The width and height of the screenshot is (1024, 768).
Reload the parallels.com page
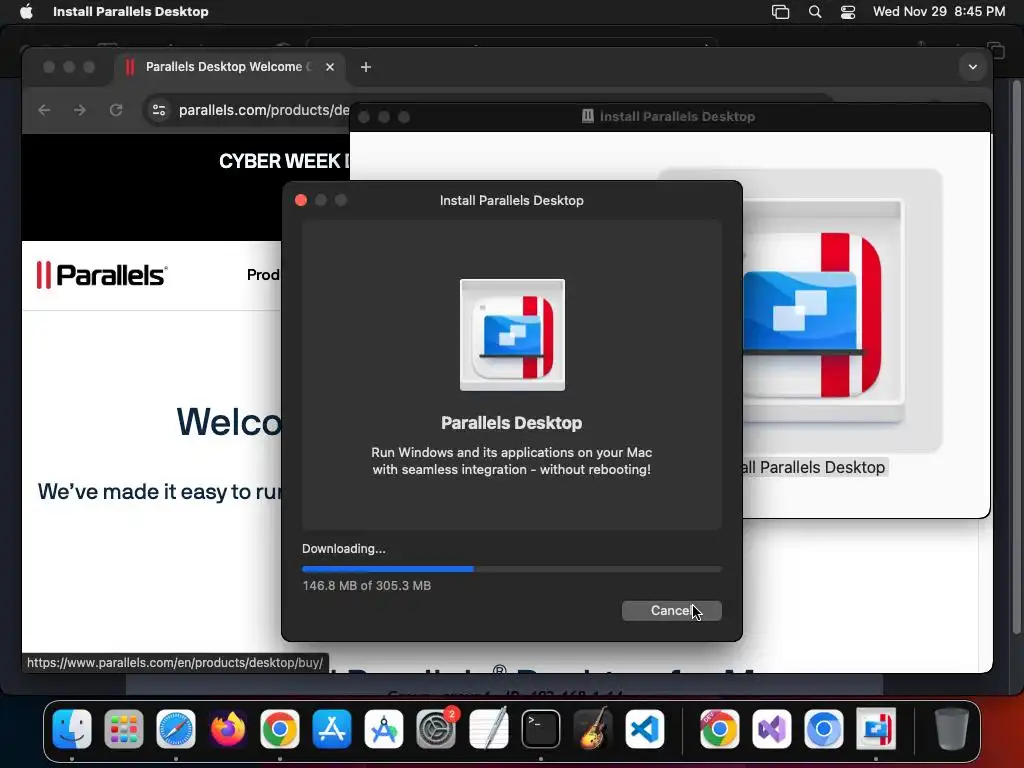(x=116, y=110)
